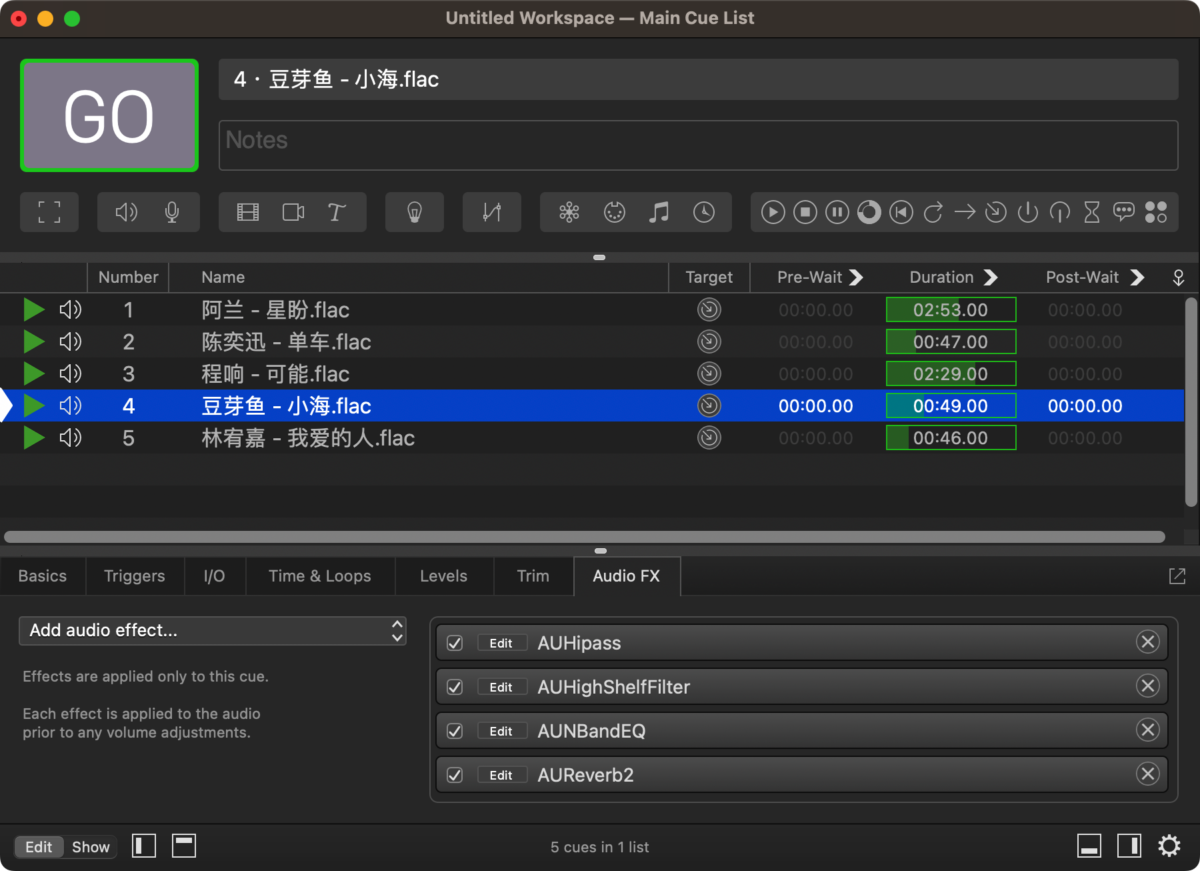This screenshot has width=1200, height=871.
Task: Add a Stop cue from the toolbar
Action: tap(805, 212)
